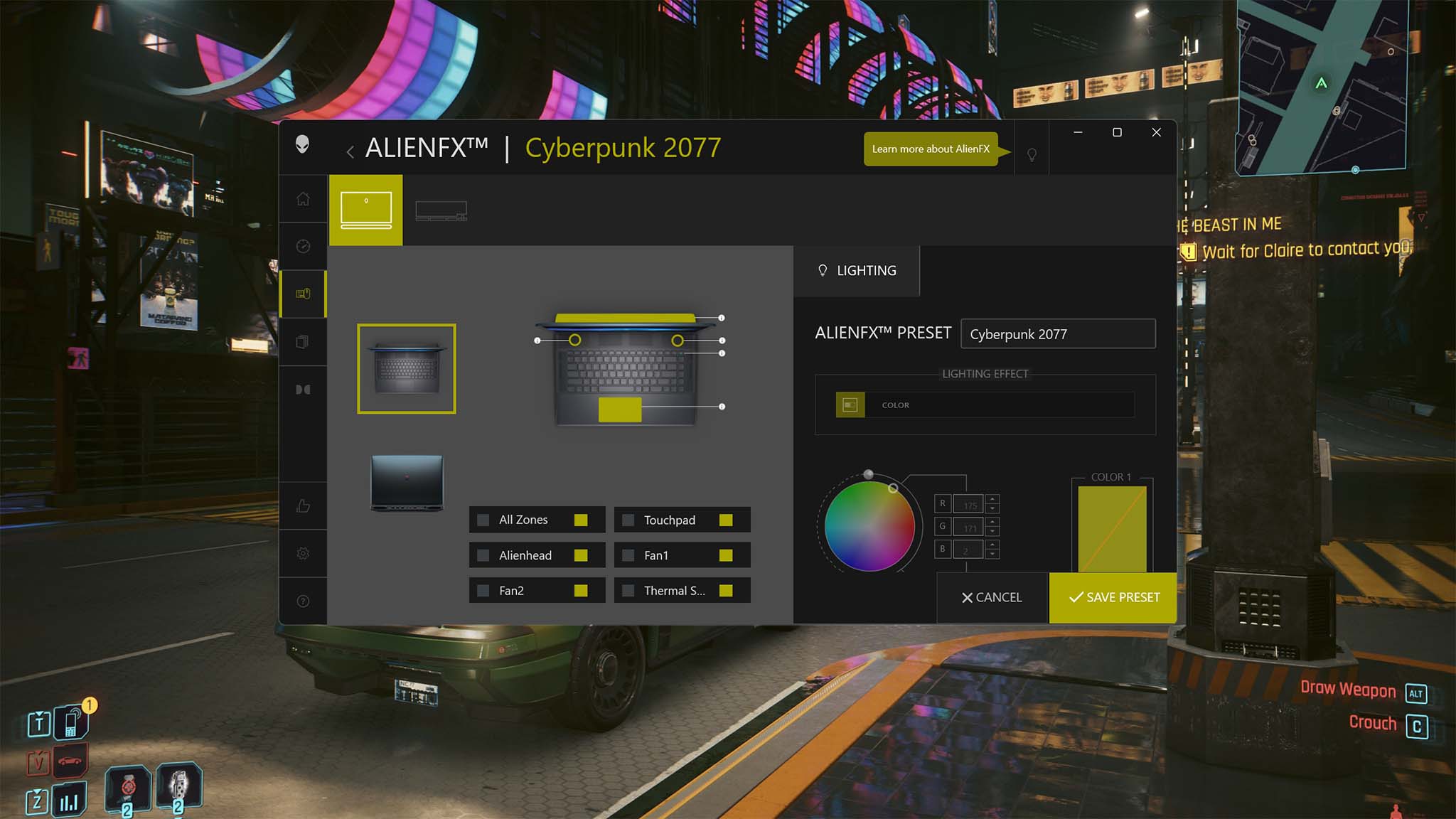Maximize the AlienFX window

click(1117, 132)
